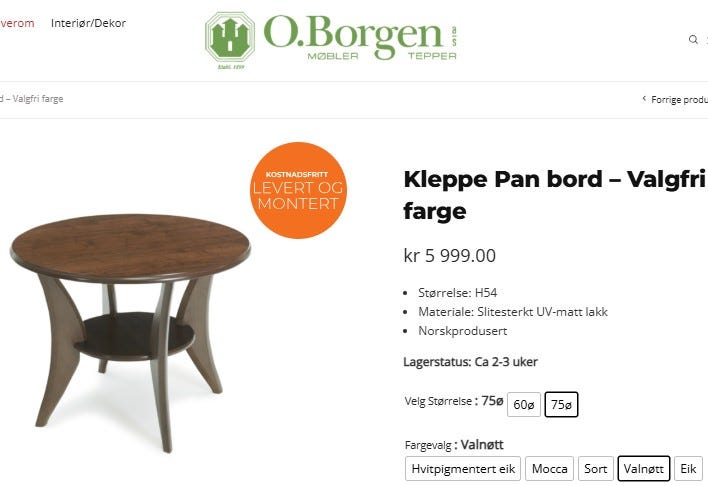The width and height of the screenshot is (708, 486).
Task: Select Valnøtt color variant
Action: click(x=643, y=468)
